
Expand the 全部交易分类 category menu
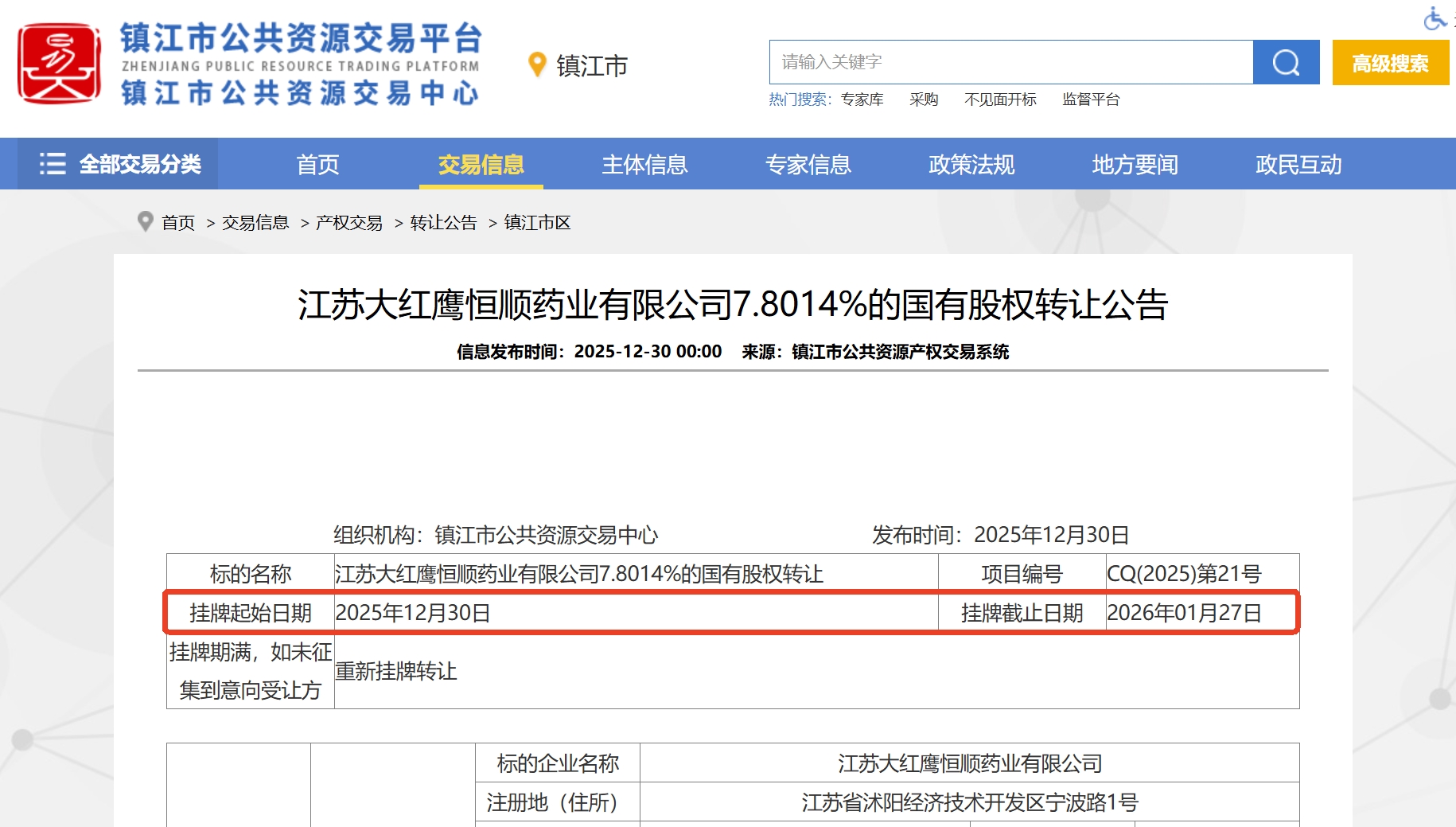[118, 164]
